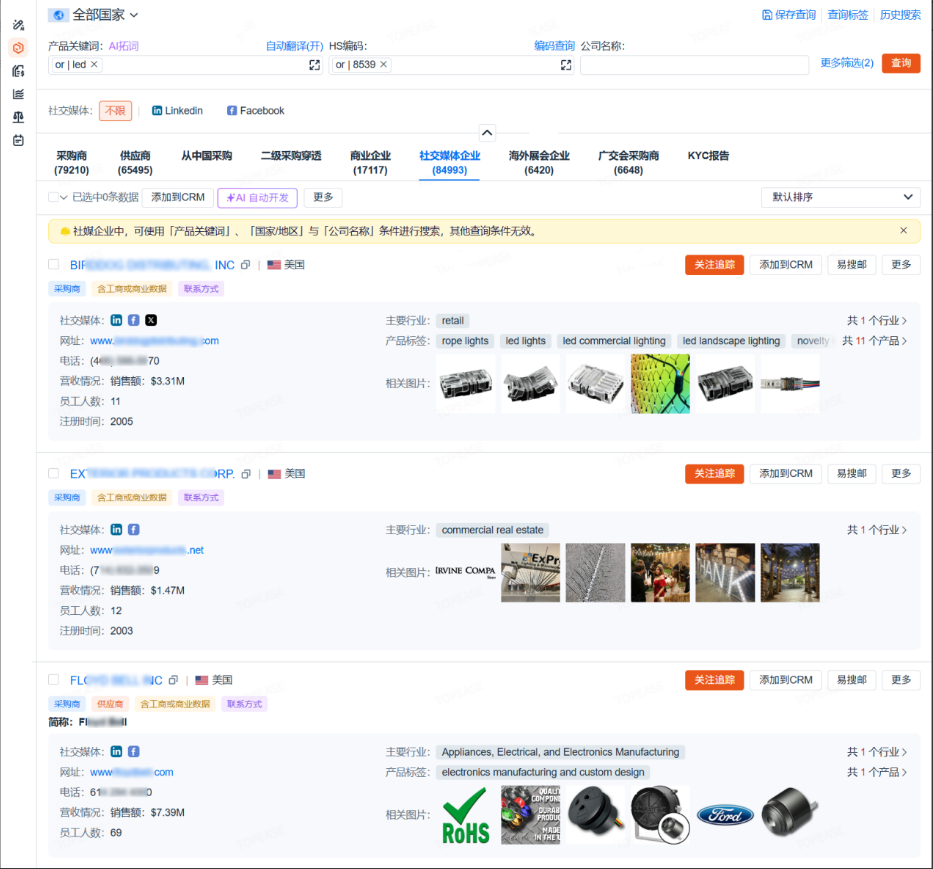Expand the product keyword input box icon
Image resolution: width=933 pixels, height=869 pixels.
[x=314, y=65]
